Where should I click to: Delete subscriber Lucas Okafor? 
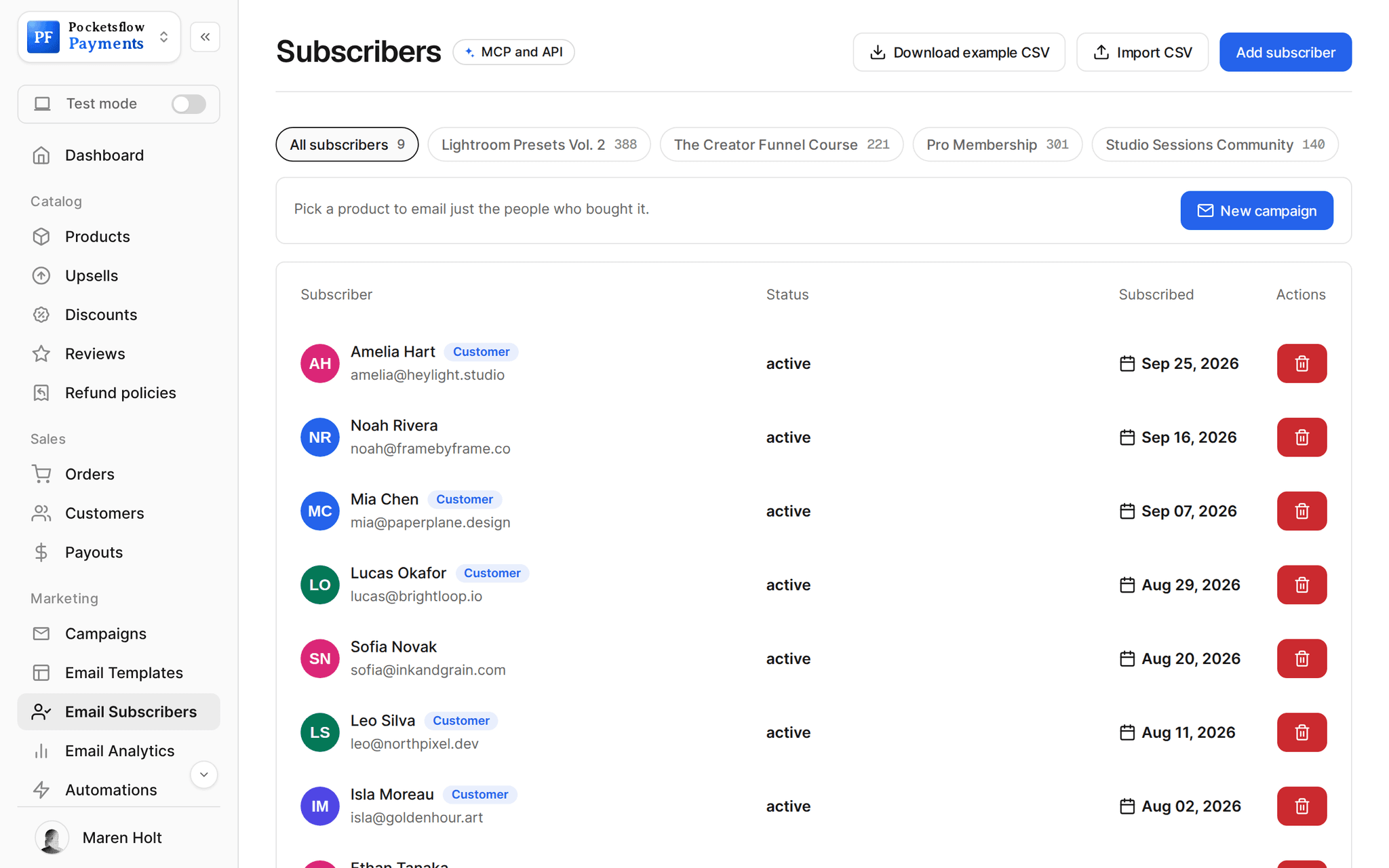(1302, 585)
